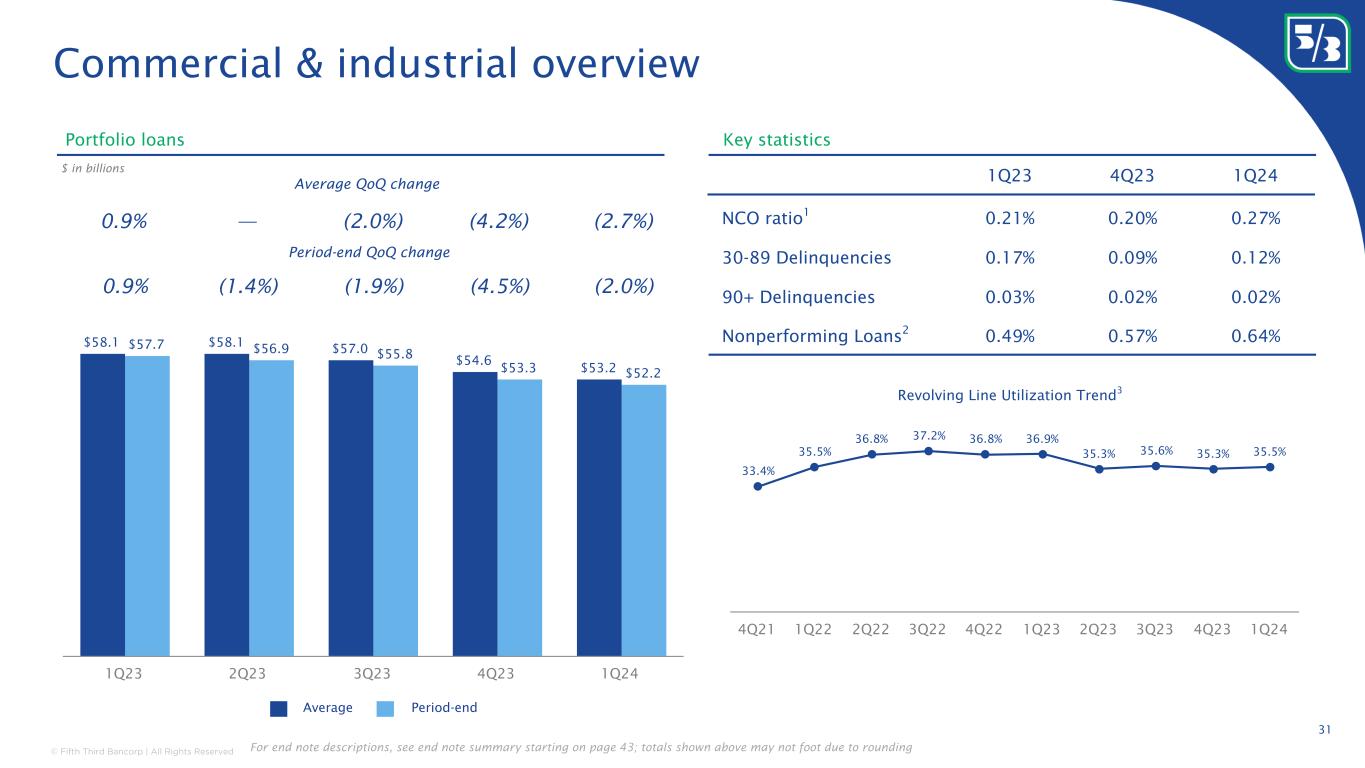Click the Period-end legend light blue swatch
The height and width of the screenshot is (768, 1365).
(x=387, y=708)
